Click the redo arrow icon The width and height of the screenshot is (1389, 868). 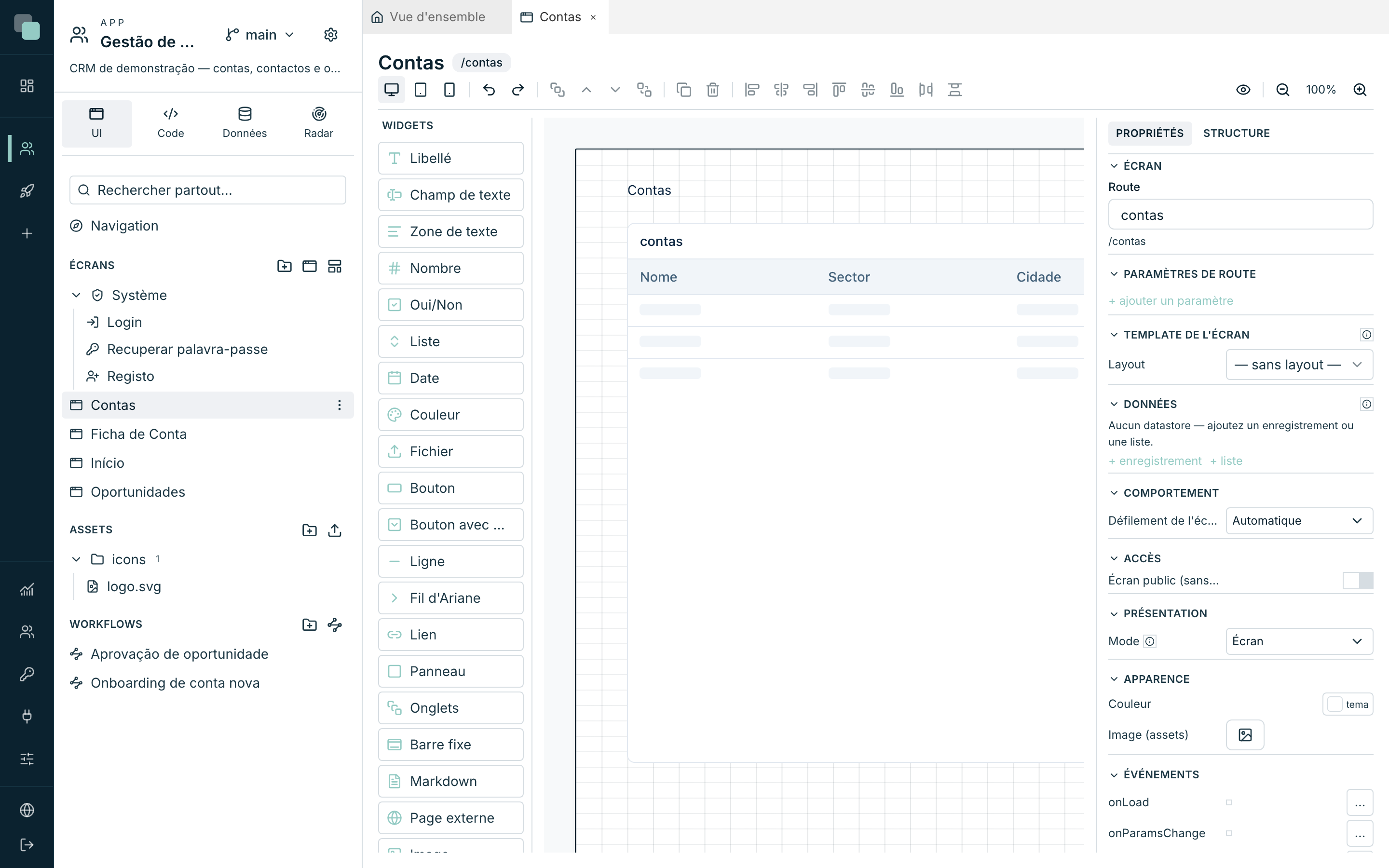(517, 90)
